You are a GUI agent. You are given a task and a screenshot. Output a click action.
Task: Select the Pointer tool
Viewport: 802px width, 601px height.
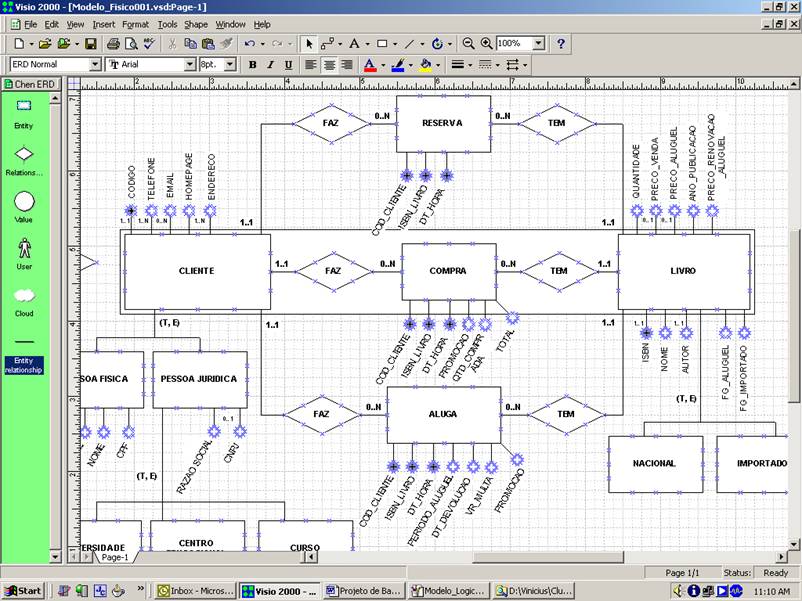311,43
